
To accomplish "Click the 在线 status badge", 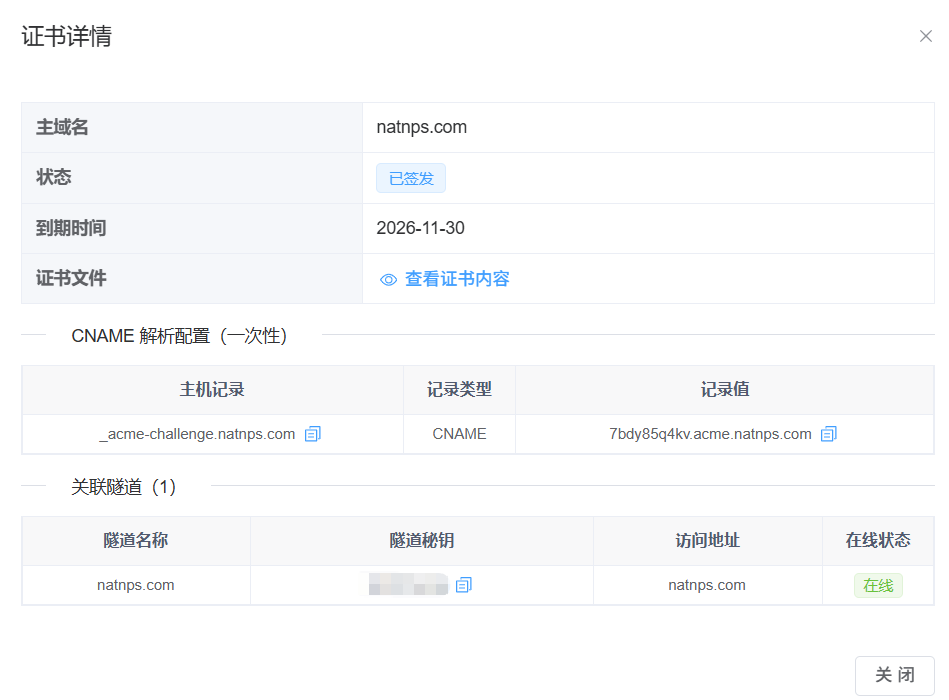I will [x=878, y=585].
